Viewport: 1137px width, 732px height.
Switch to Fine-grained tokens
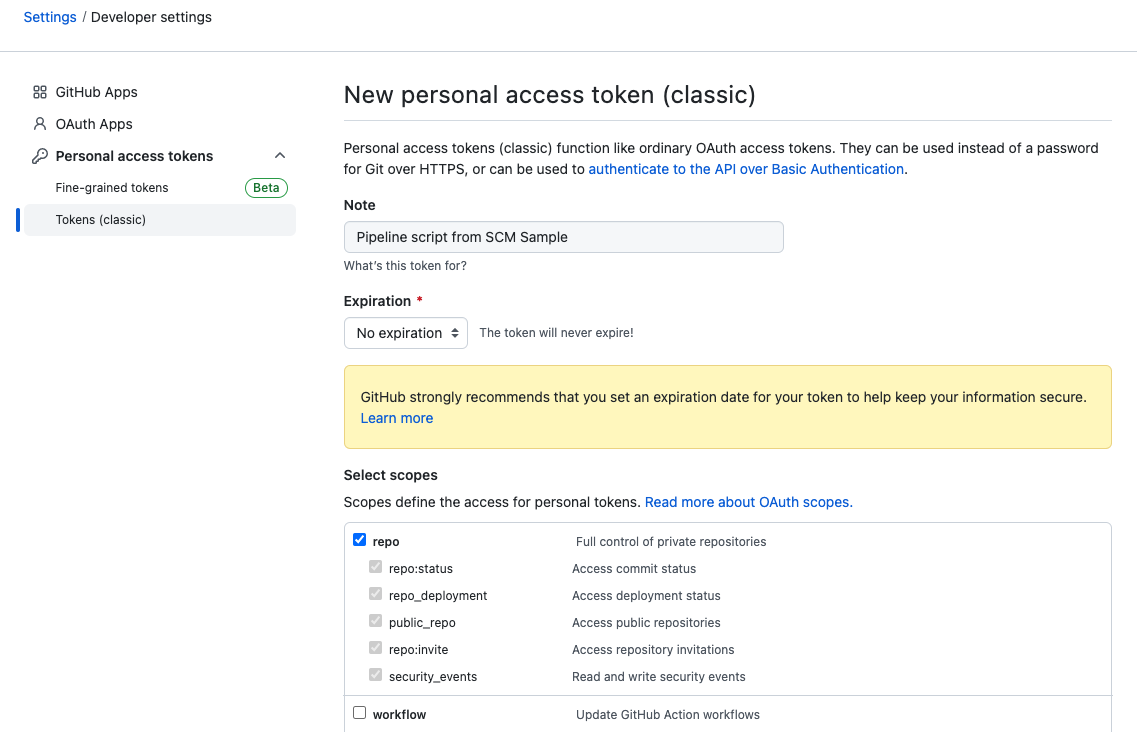(111, 187)
